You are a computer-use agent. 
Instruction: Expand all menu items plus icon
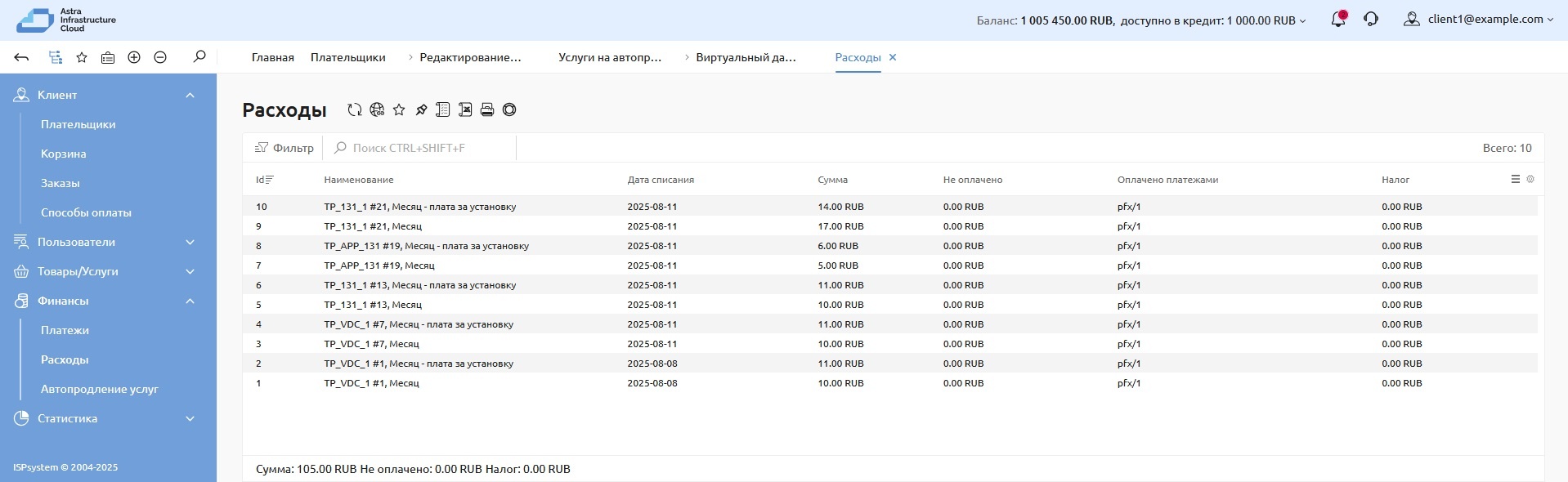click(x=134, y=57)
